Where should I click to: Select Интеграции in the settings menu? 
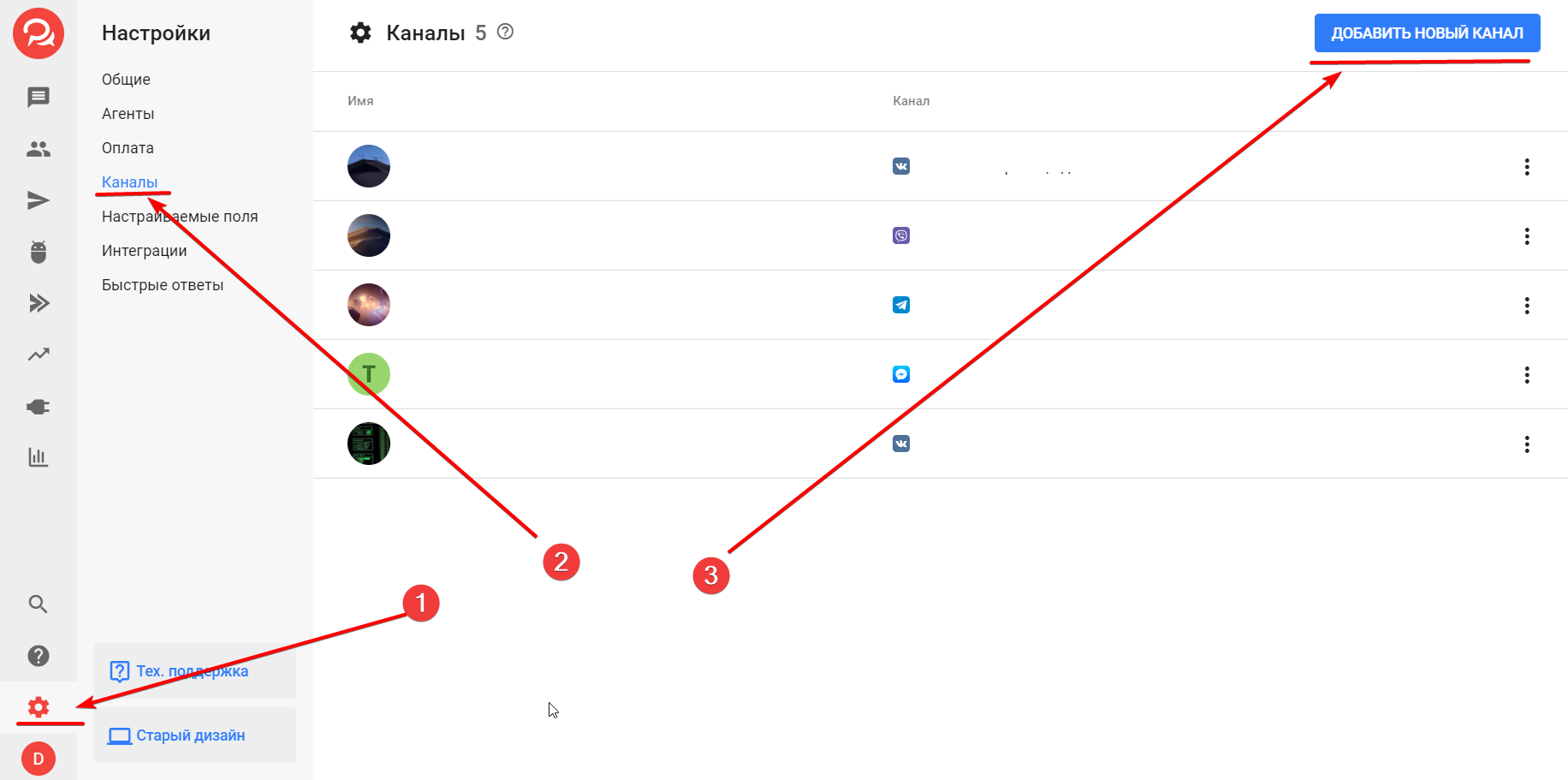click(x=145, y=251)
